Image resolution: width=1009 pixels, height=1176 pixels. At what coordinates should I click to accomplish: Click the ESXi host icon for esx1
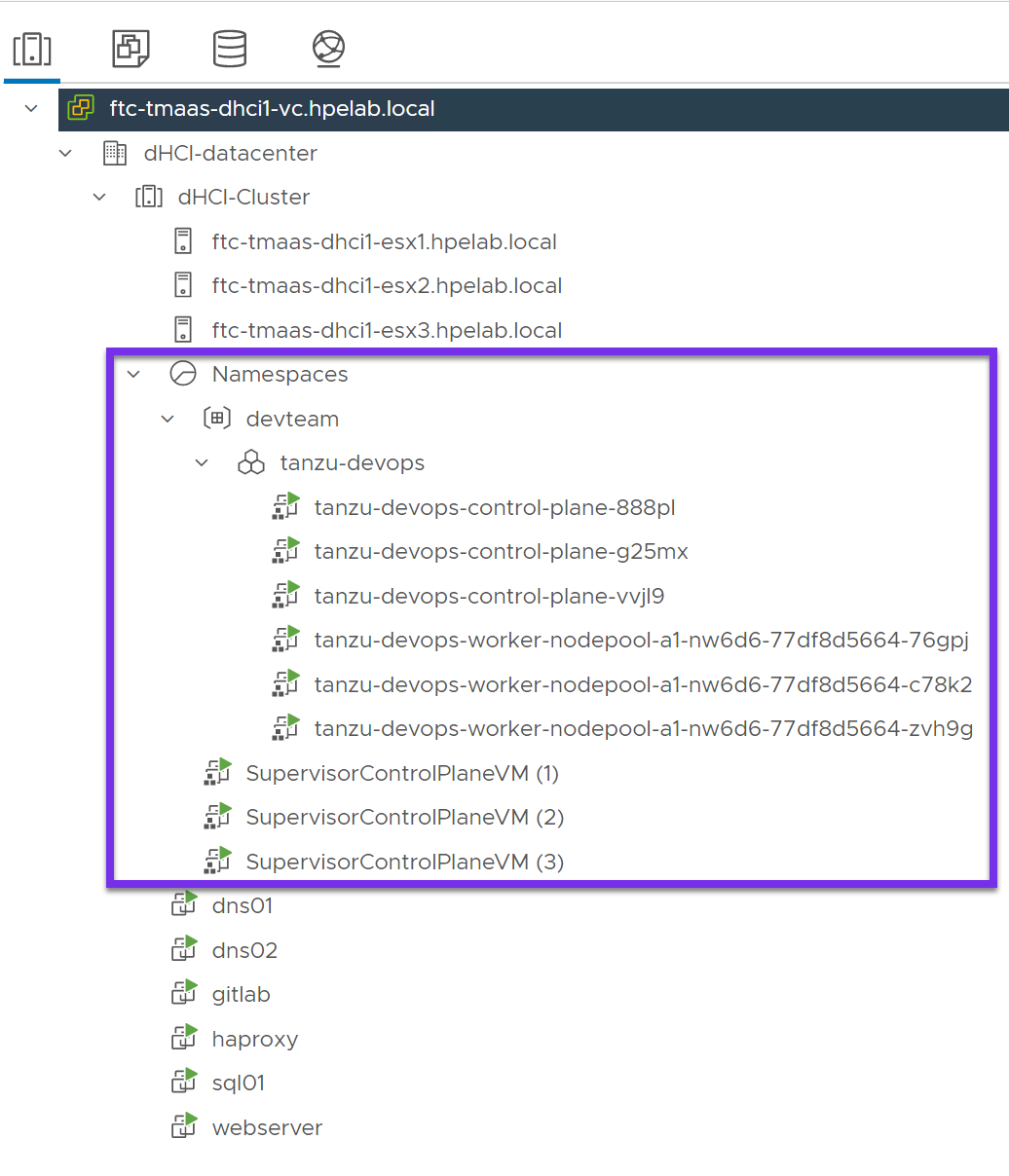[x=183, y=241]
